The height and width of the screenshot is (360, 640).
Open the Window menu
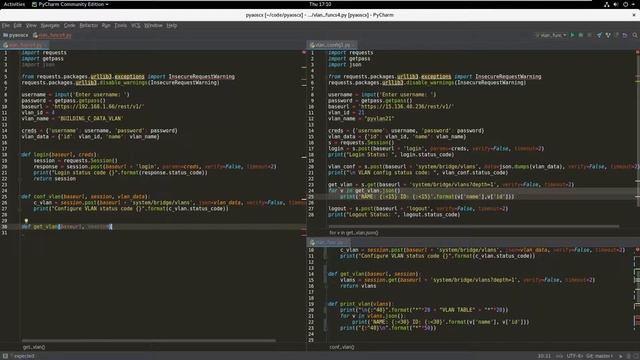tap(153, 25)
